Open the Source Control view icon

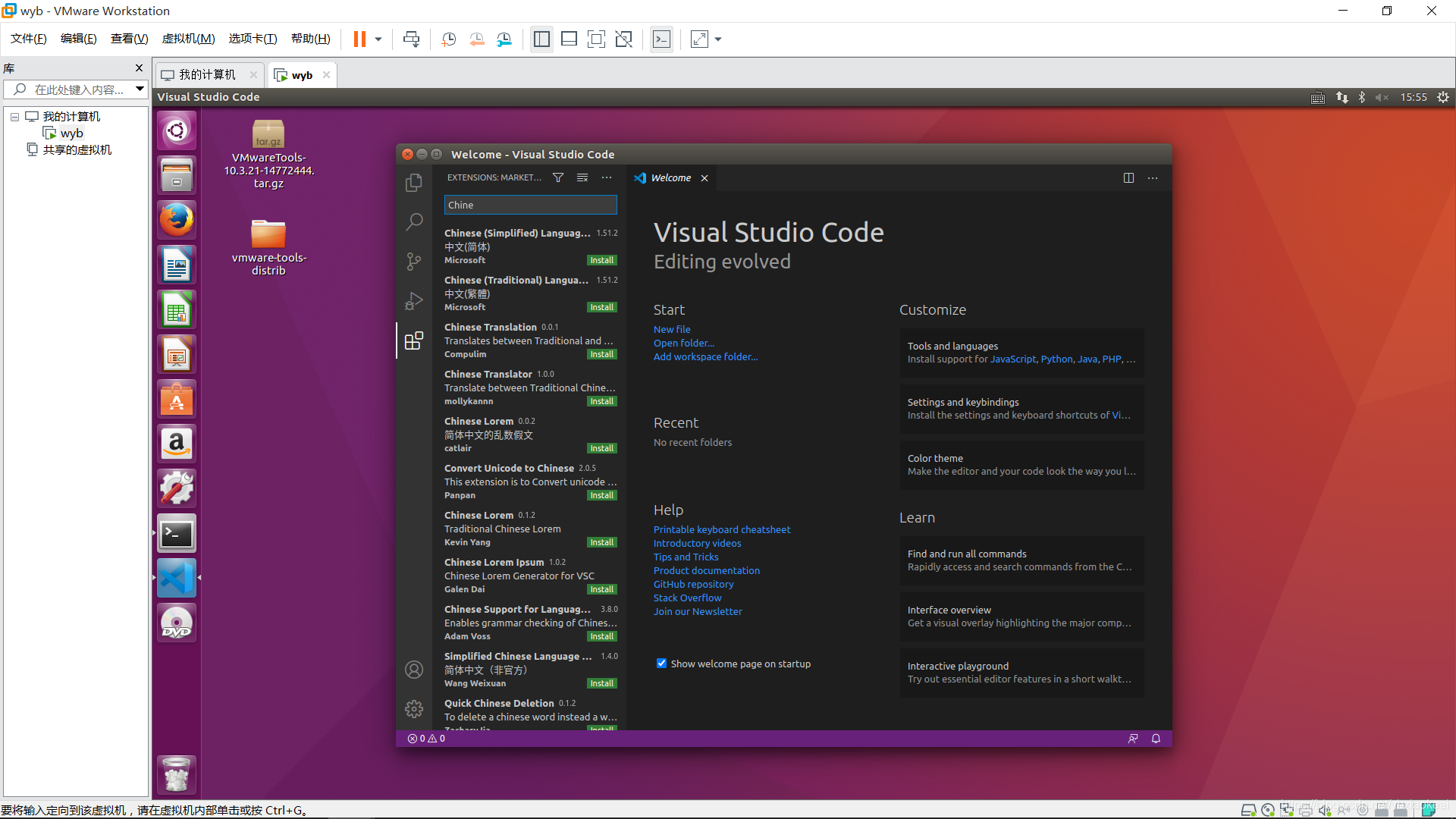tap(414, 262)
